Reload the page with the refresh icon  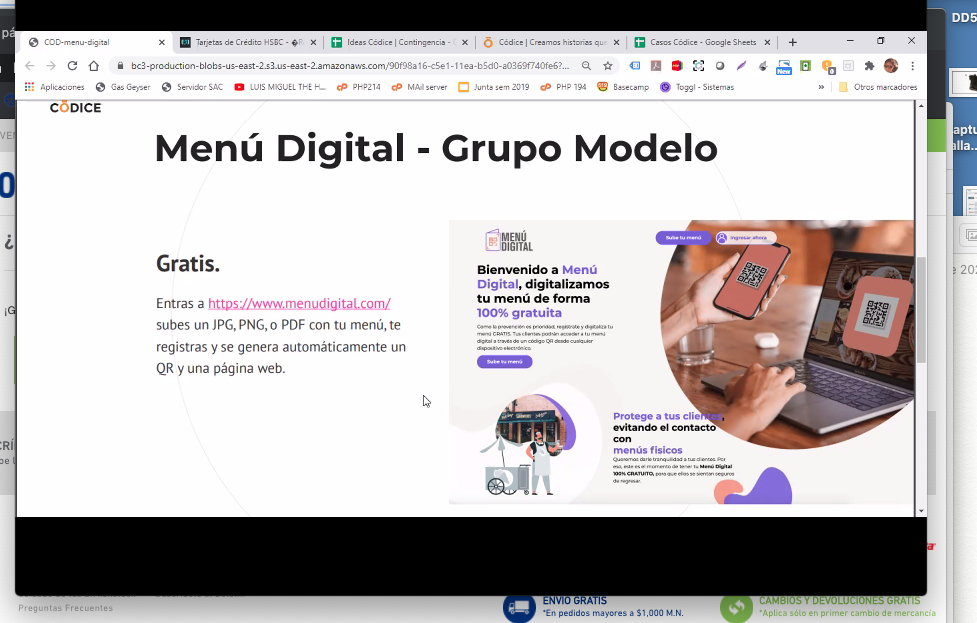coord(72,65)
